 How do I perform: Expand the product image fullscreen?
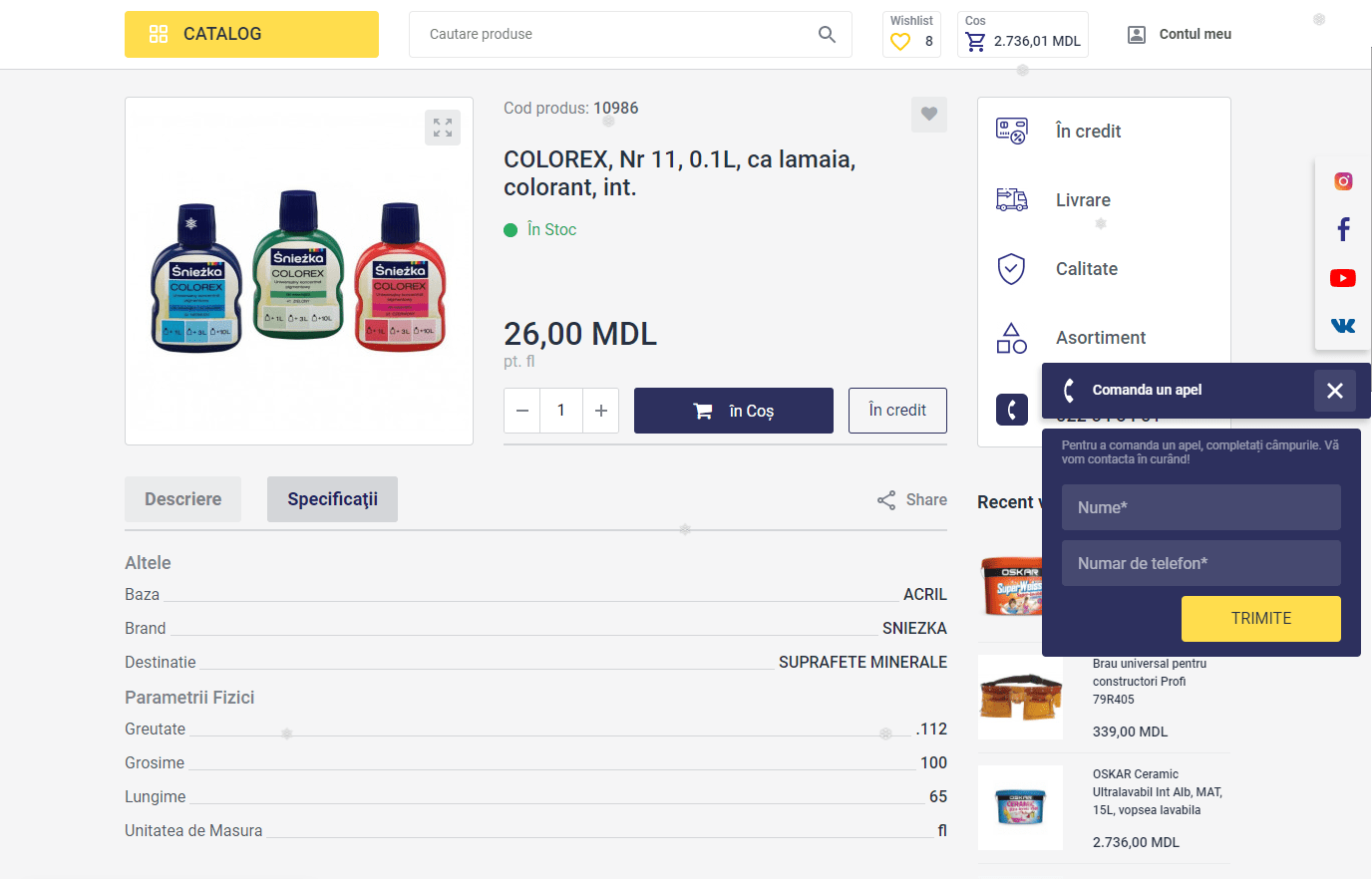443,128
